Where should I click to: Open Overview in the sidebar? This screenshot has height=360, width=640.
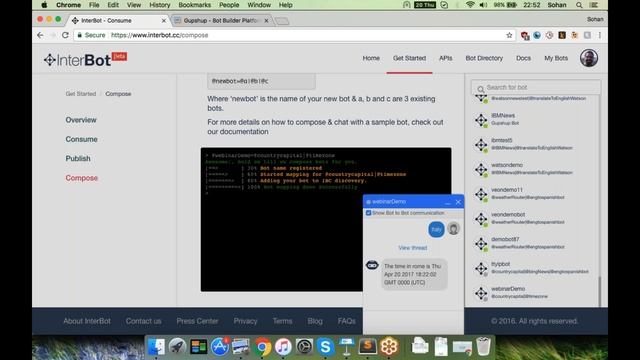(x=81, y=120)
